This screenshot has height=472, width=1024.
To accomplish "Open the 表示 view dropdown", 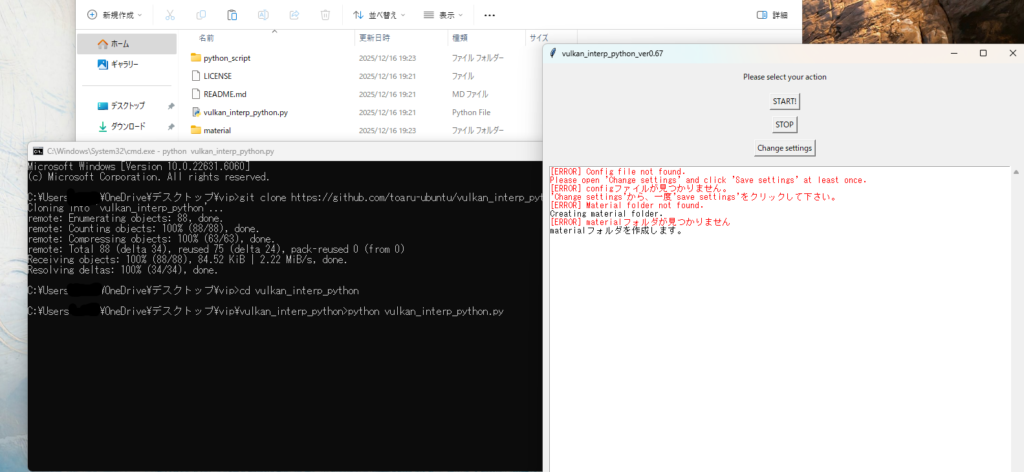I will coord(445,16).
